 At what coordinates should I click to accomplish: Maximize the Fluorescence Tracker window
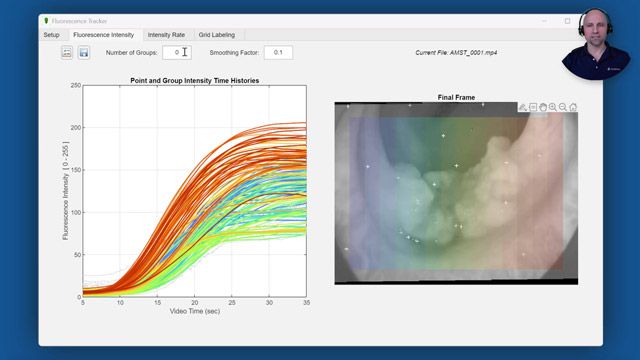(x=567, y=21)
